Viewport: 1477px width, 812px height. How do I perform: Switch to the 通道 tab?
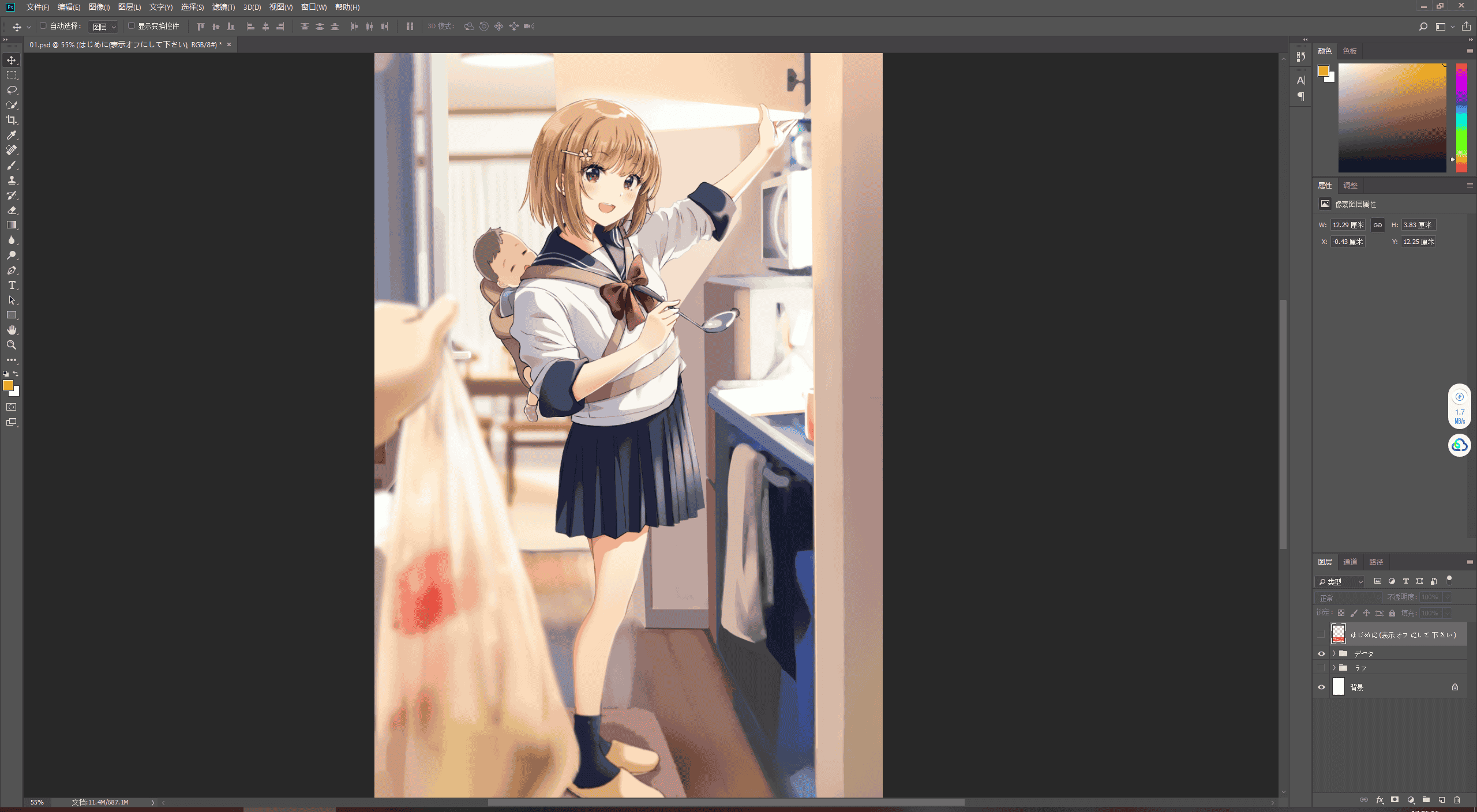pyautogui.click(x=1350, y=562)
